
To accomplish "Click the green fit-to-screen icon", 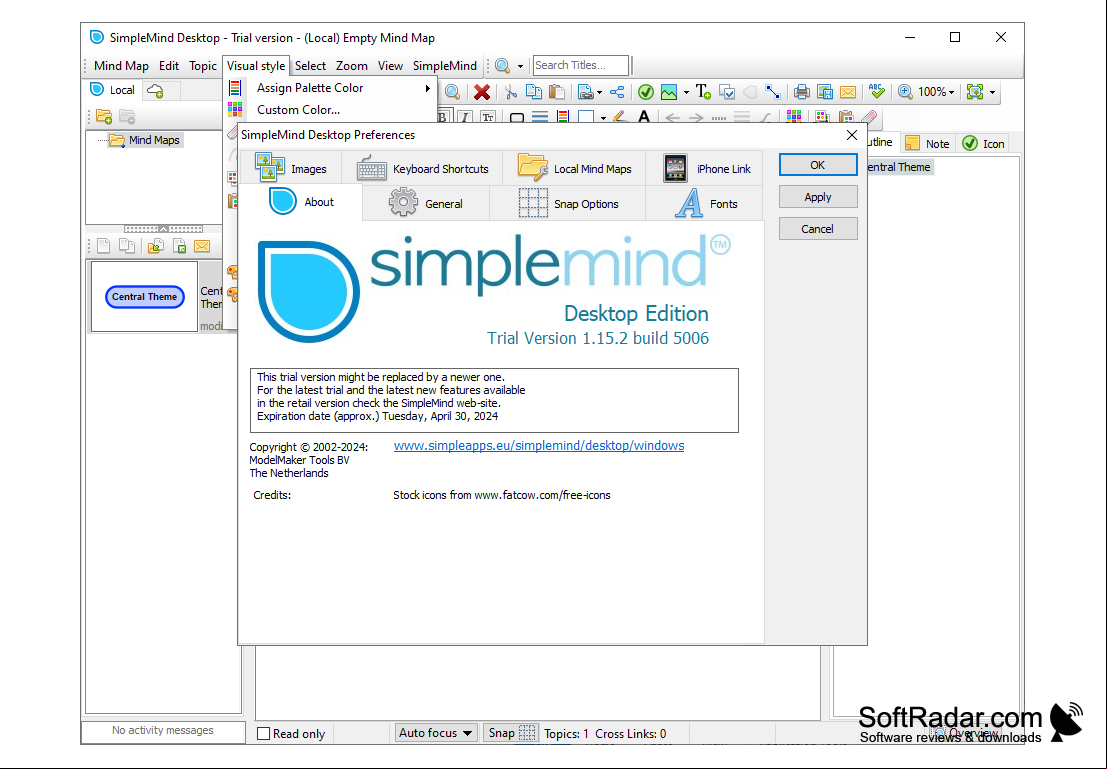I will pos(975,92).
